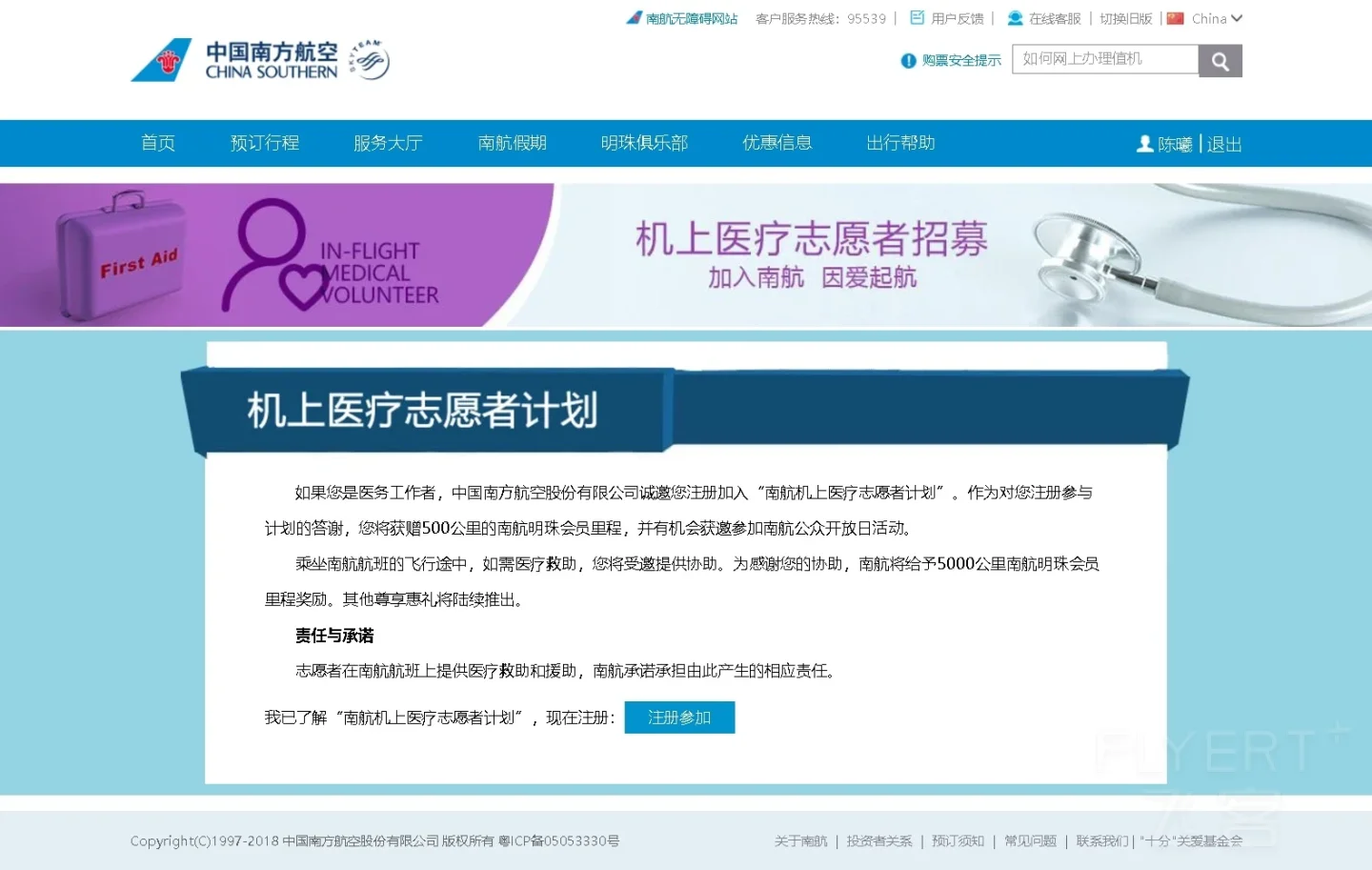1372x870 pixels.
Task: Open the 预订须知 footer link
Action: pos(958,841)
